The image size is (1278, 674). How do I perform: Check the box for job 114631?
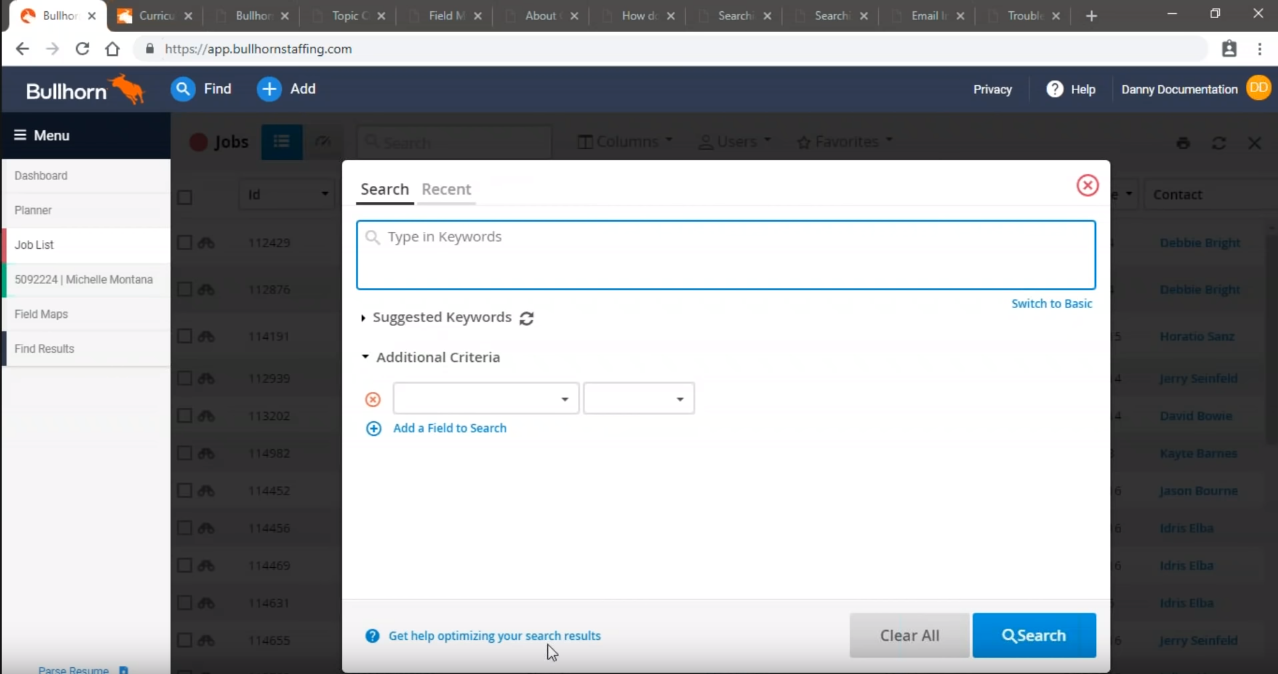[x=184, y=603]
